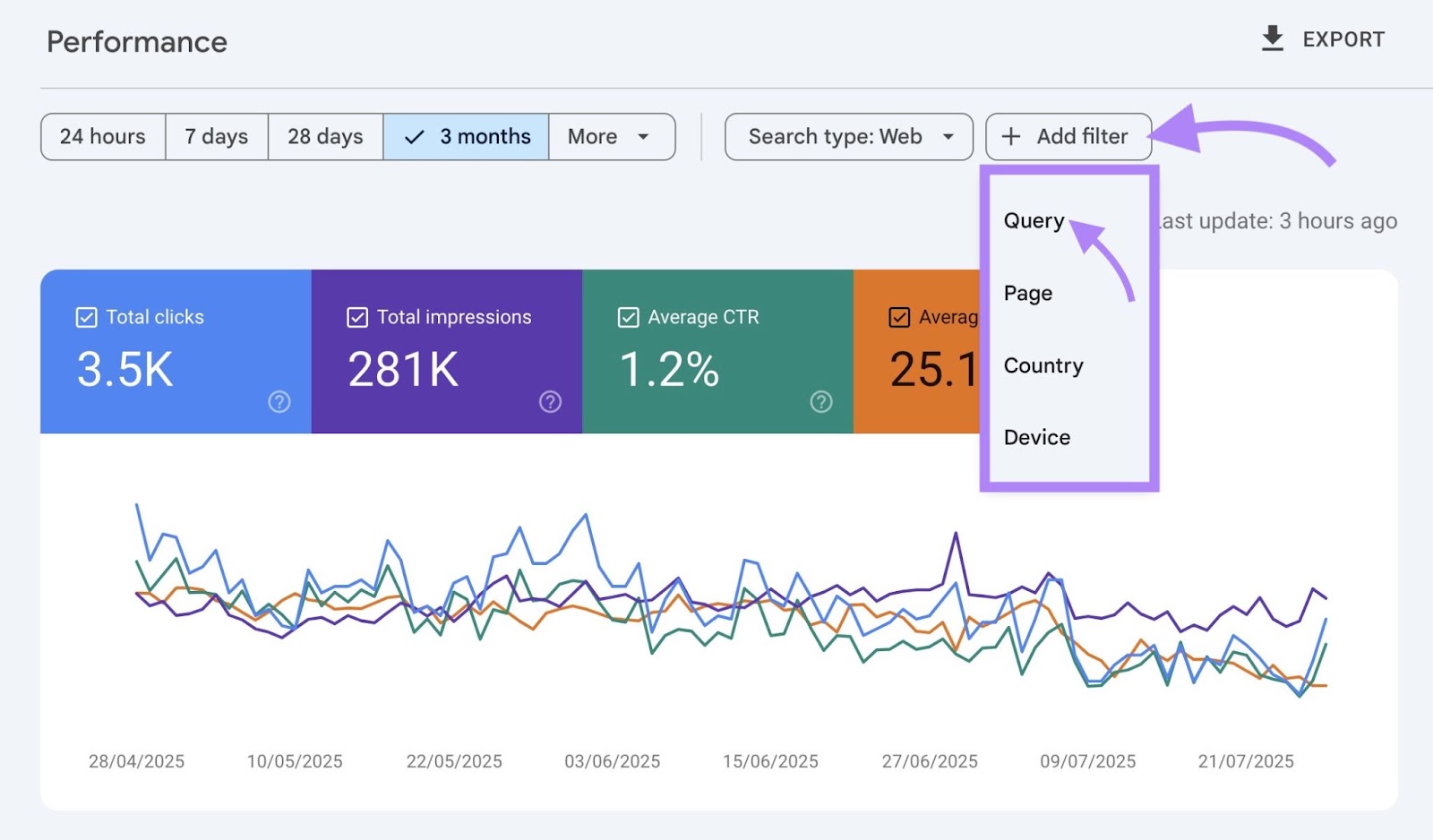Screen dimensions: 1433x840
Task: Disable the Total impressions metric
Action: click(x=357, y=317)
